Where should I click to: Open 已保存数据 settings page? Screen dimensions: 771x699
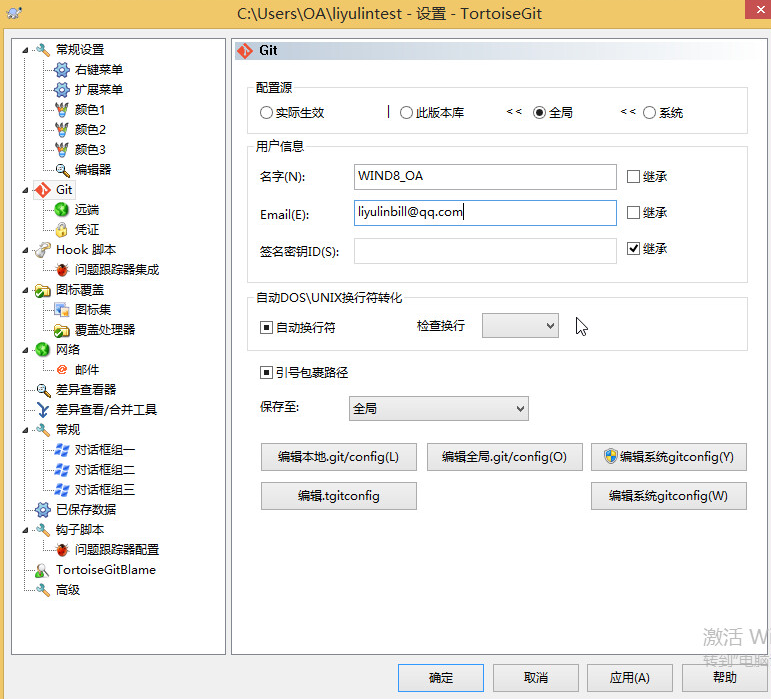pyautogui.click(x=86, y=510)
